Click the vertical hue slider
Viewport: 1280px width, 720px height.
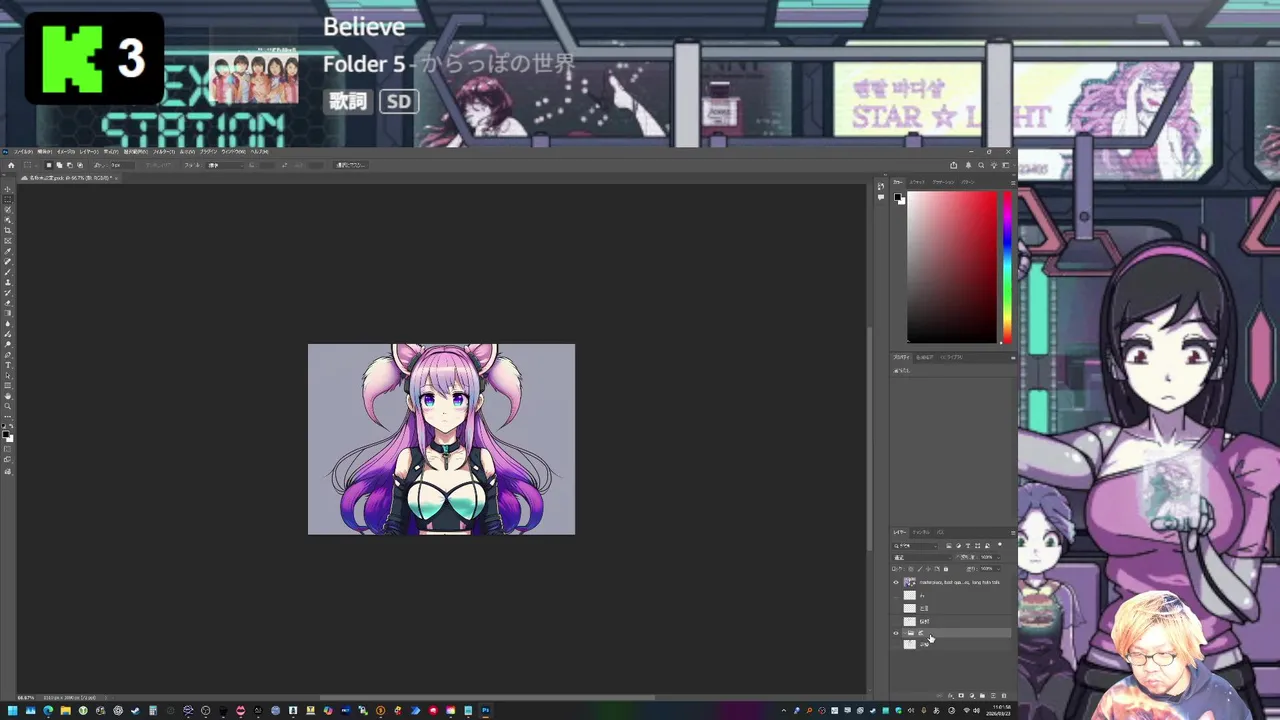(1007, 266)
